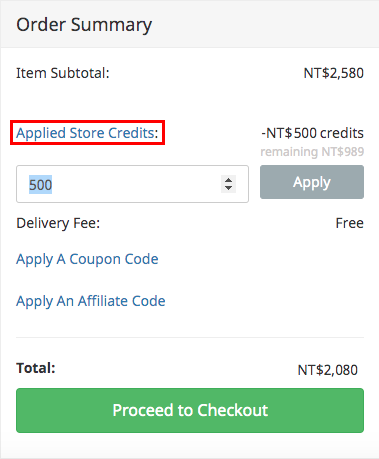Click the -NT$500 credits text
The height and width of the screenshot is (459, 379).
coord(312,133)
